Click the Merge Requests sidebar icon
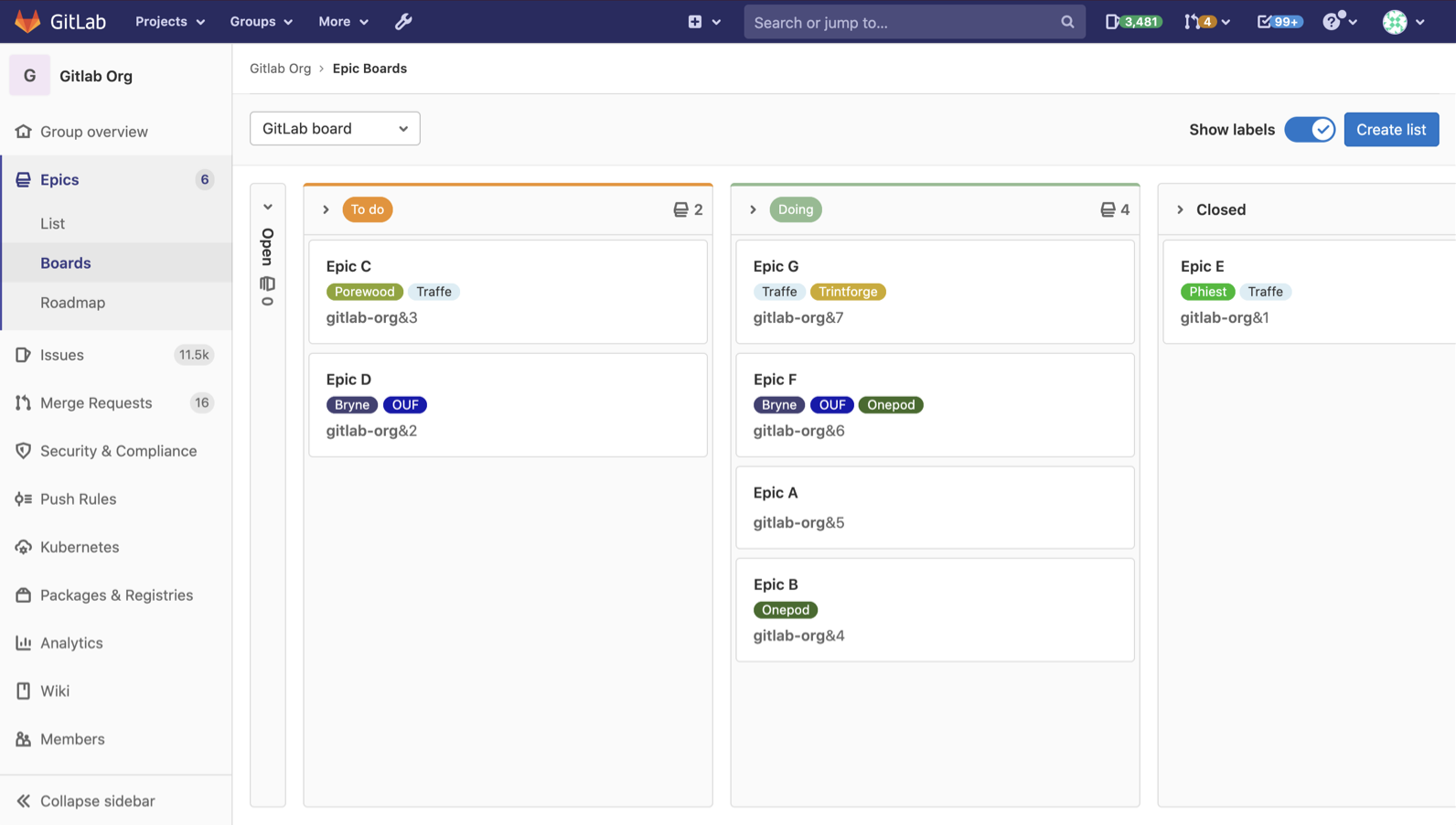The image size is (1456, 825). pos(24,403)
